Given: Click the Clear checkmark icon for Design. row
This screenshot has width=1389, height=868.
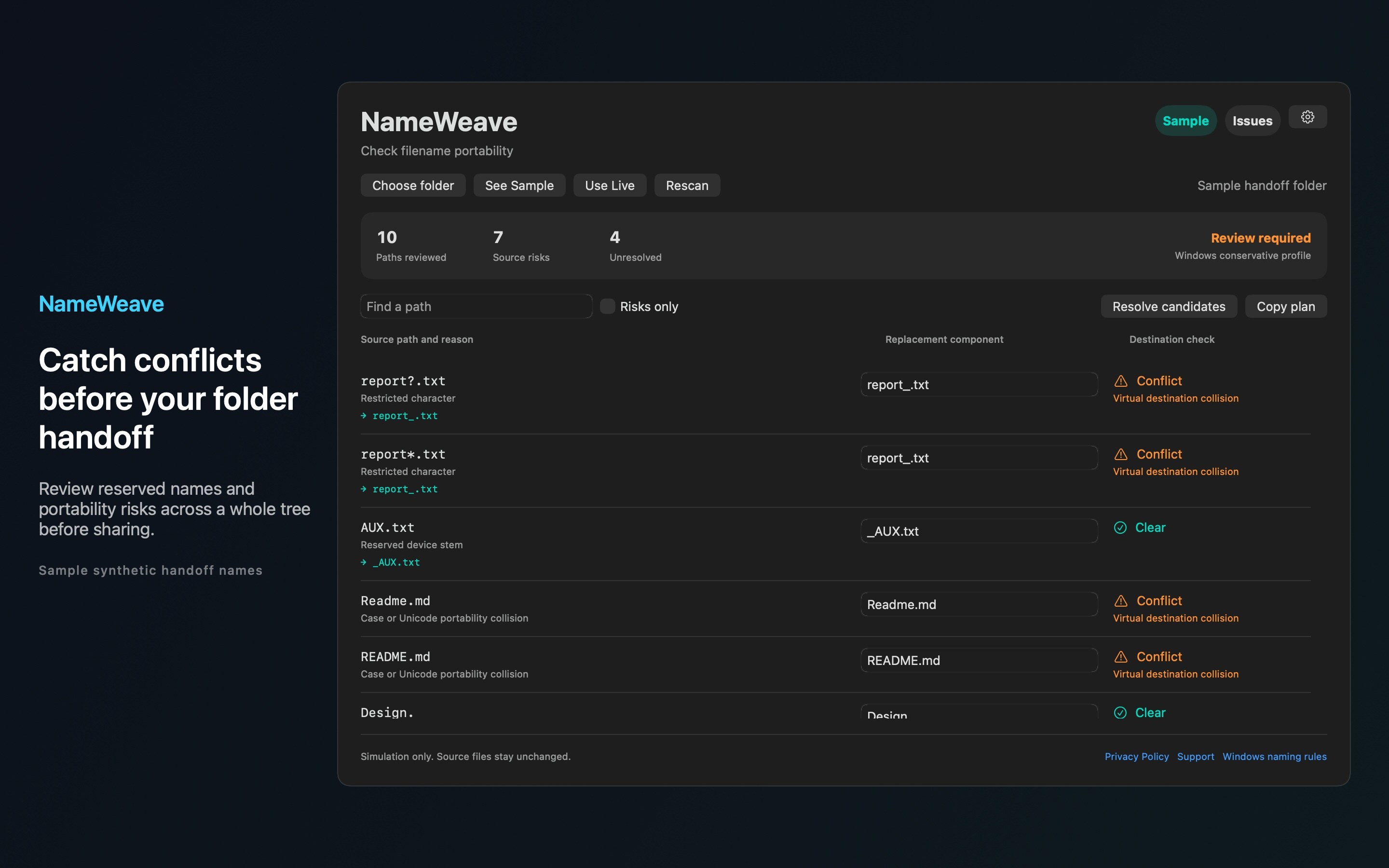Looking at the screenshot, I should pyautogui.click(x=1120, y=712).
